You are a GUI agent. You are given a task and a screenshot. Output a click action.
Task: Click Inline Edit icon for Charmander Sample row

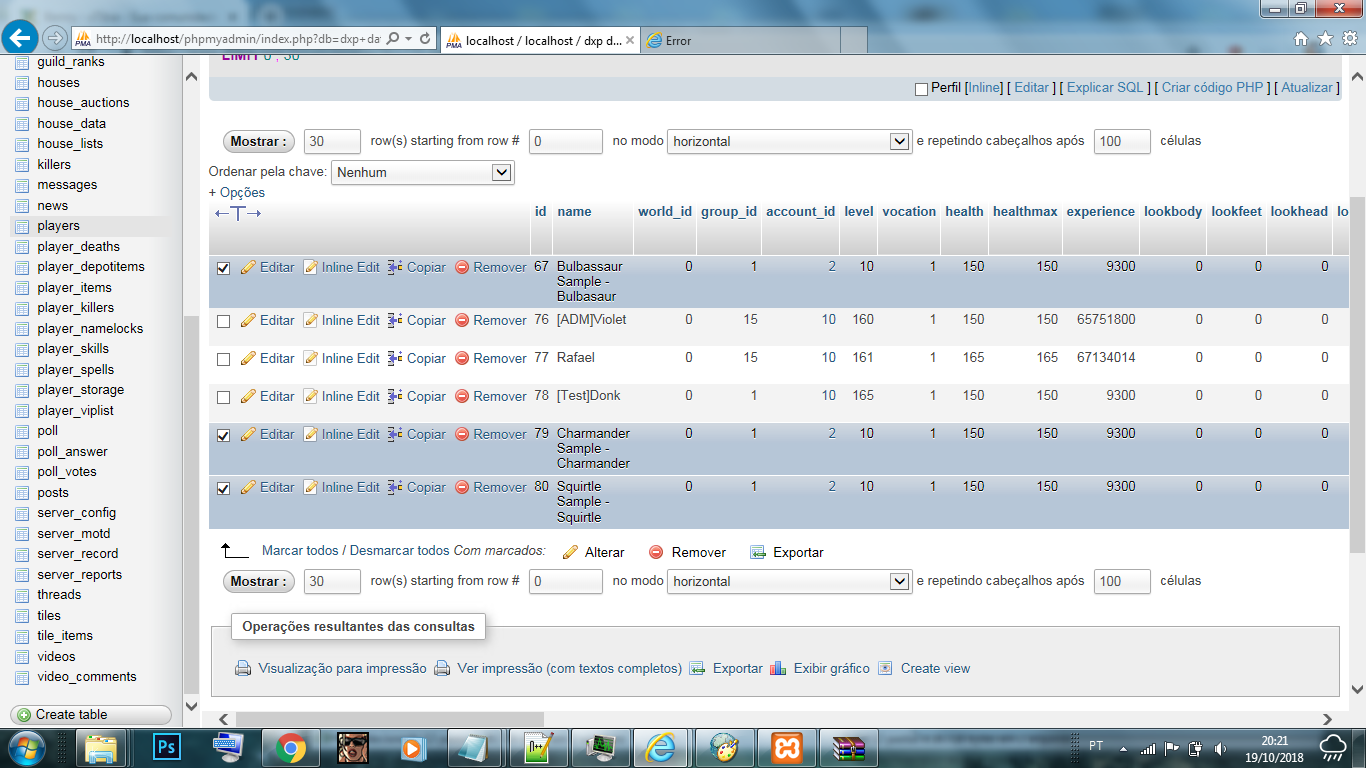tap(310, 434)
